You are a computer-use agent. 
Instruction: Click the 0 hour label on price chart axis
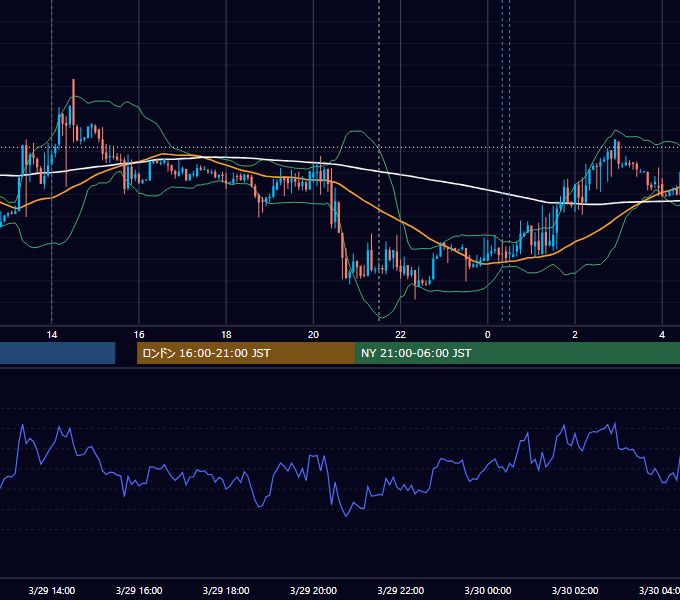point(487,335)
